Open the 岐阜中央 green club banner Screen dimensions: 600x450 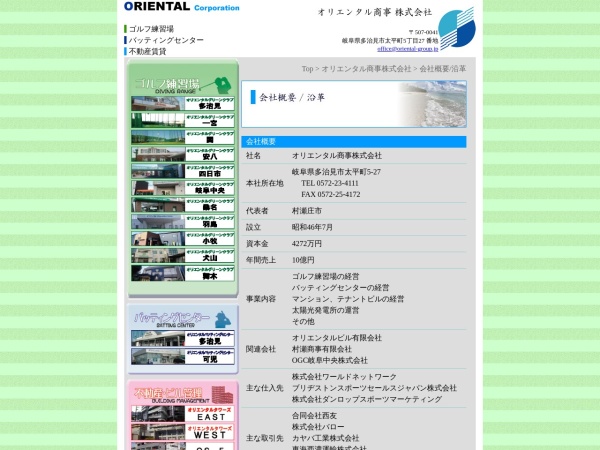tap(183, 188)
